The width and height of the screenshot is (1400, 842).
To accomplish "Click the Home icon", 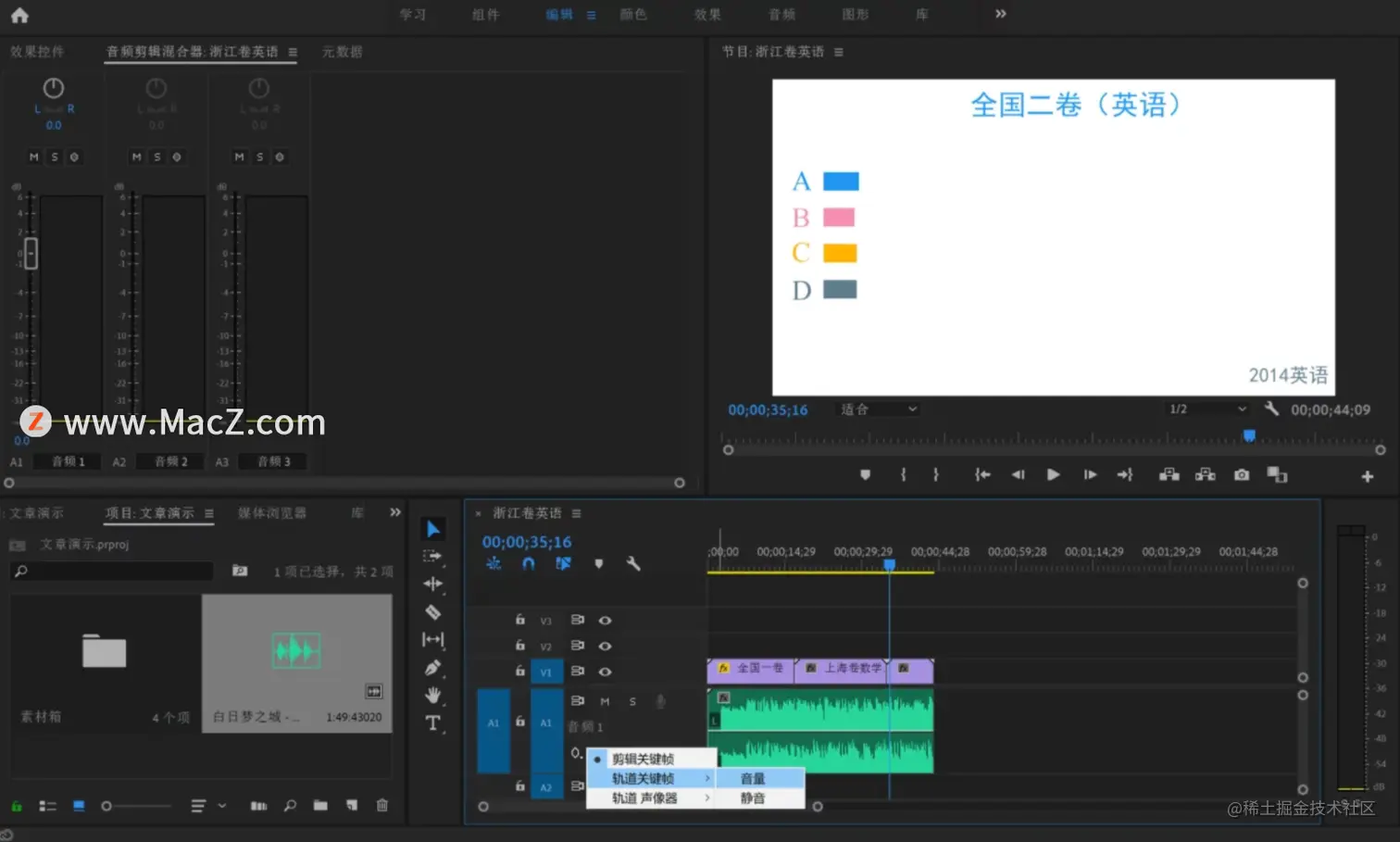I will (x=19, y=15).
